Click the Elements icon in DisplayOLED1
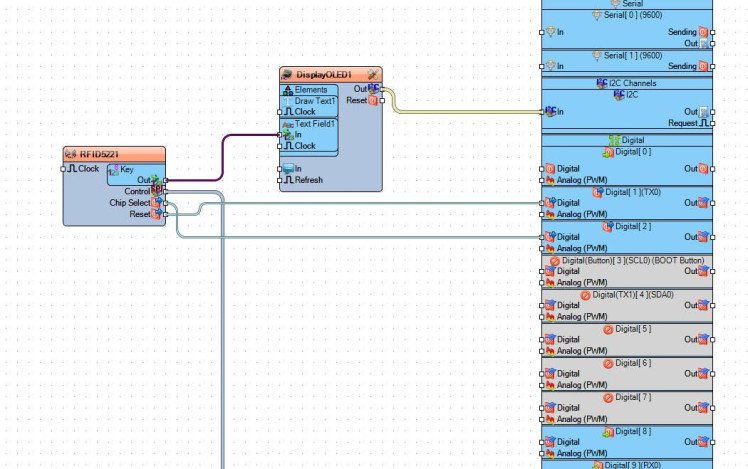Viewport: 748px width, 469px height. pyautogui.click(x=287, y=90)
